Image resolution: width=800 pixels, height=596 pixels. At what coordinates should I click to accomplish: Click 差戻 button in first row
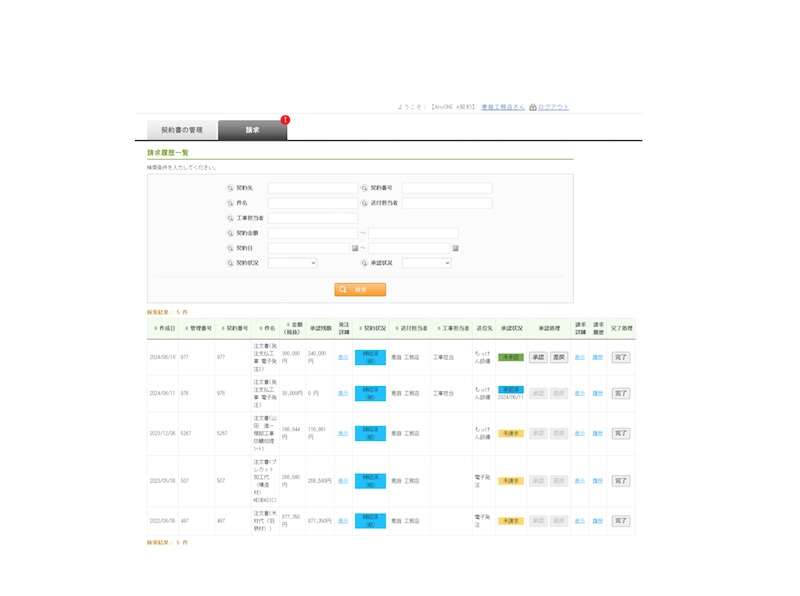(x=559, y=357)
